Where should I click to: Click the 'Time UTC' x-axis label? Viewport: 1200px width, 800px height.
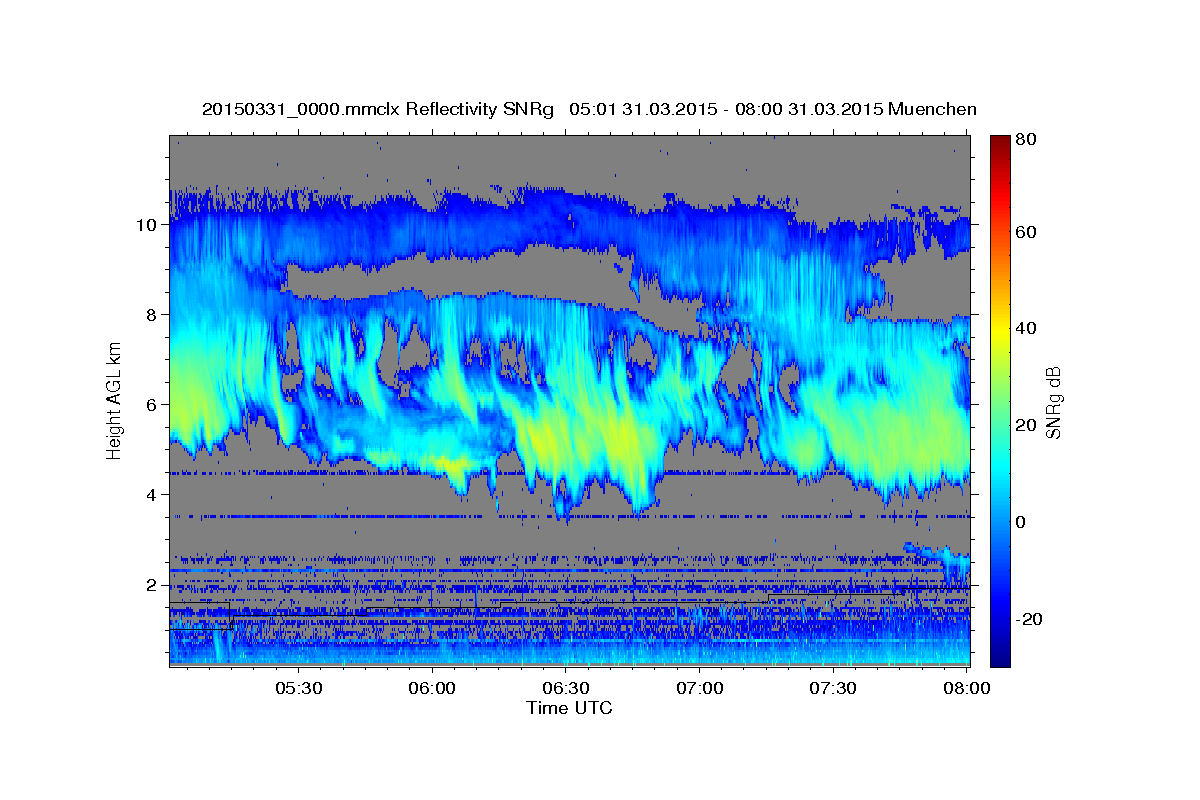tap(569, 708)
